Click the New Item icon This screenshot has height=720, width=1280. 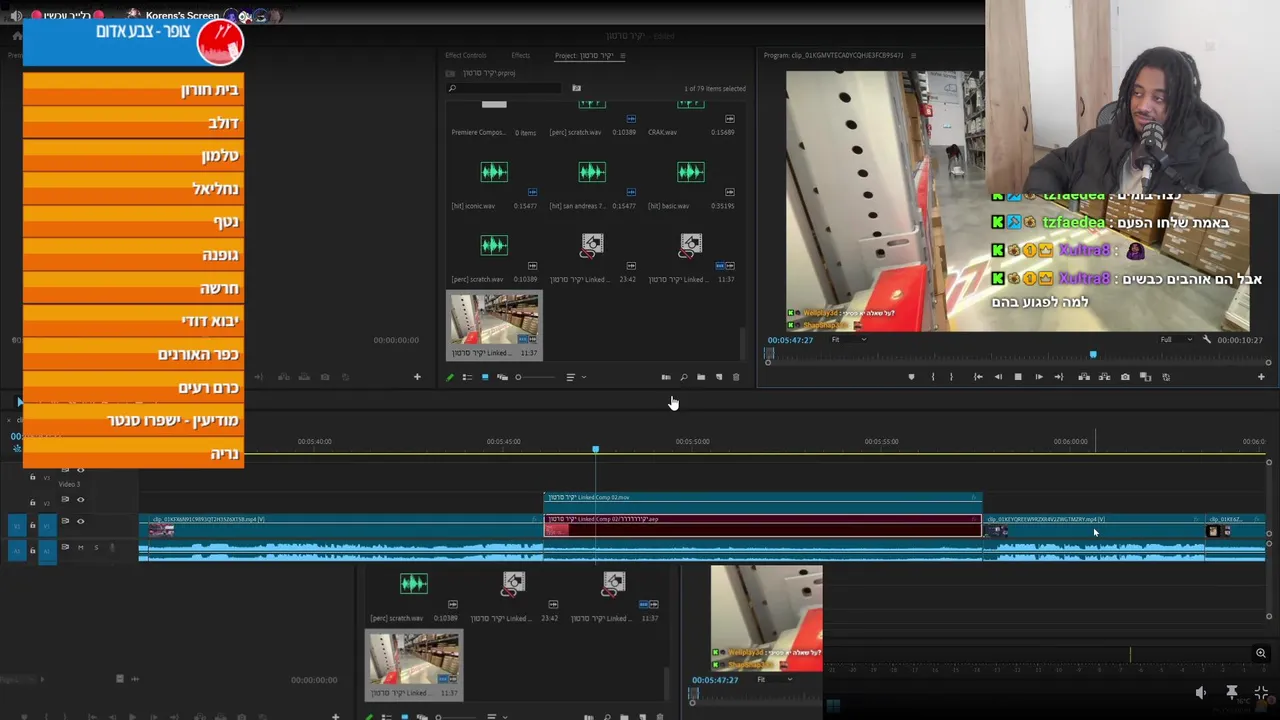[x=719, y=377]
